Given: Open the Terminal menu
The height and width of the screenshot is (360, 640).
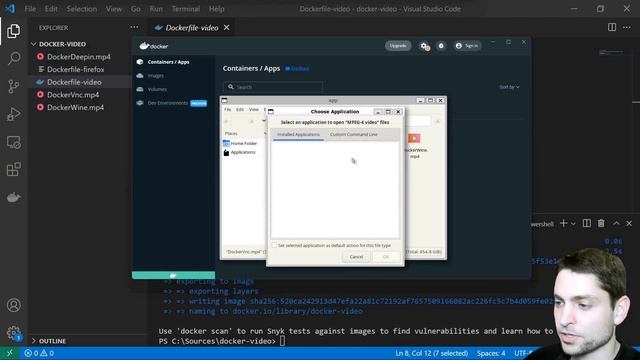Looking at the screenshot, I should point(186,9).
